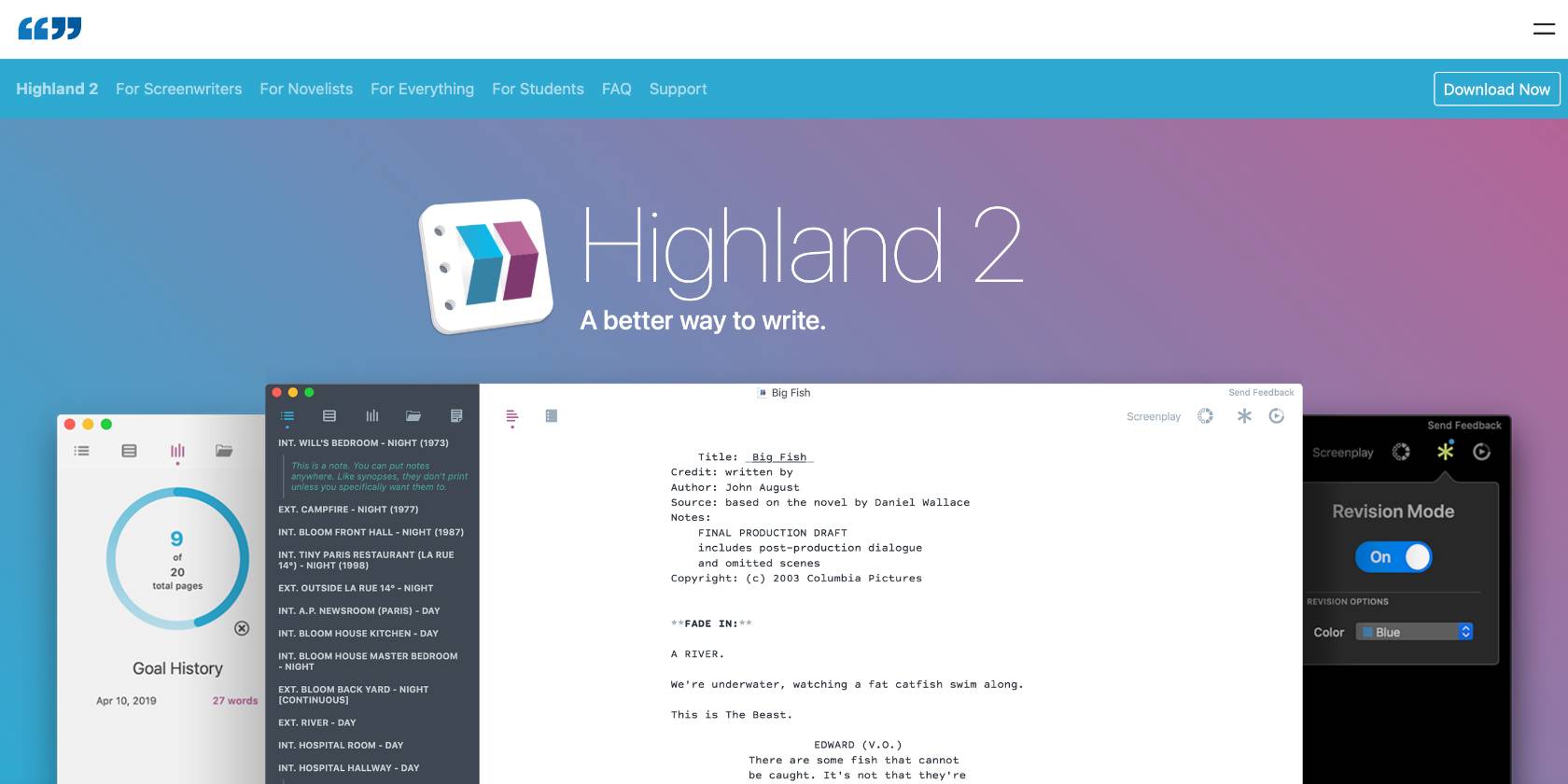
Task: Click the yellow asterisk icon in the dark Revision window
Action: coord(1445,452)
